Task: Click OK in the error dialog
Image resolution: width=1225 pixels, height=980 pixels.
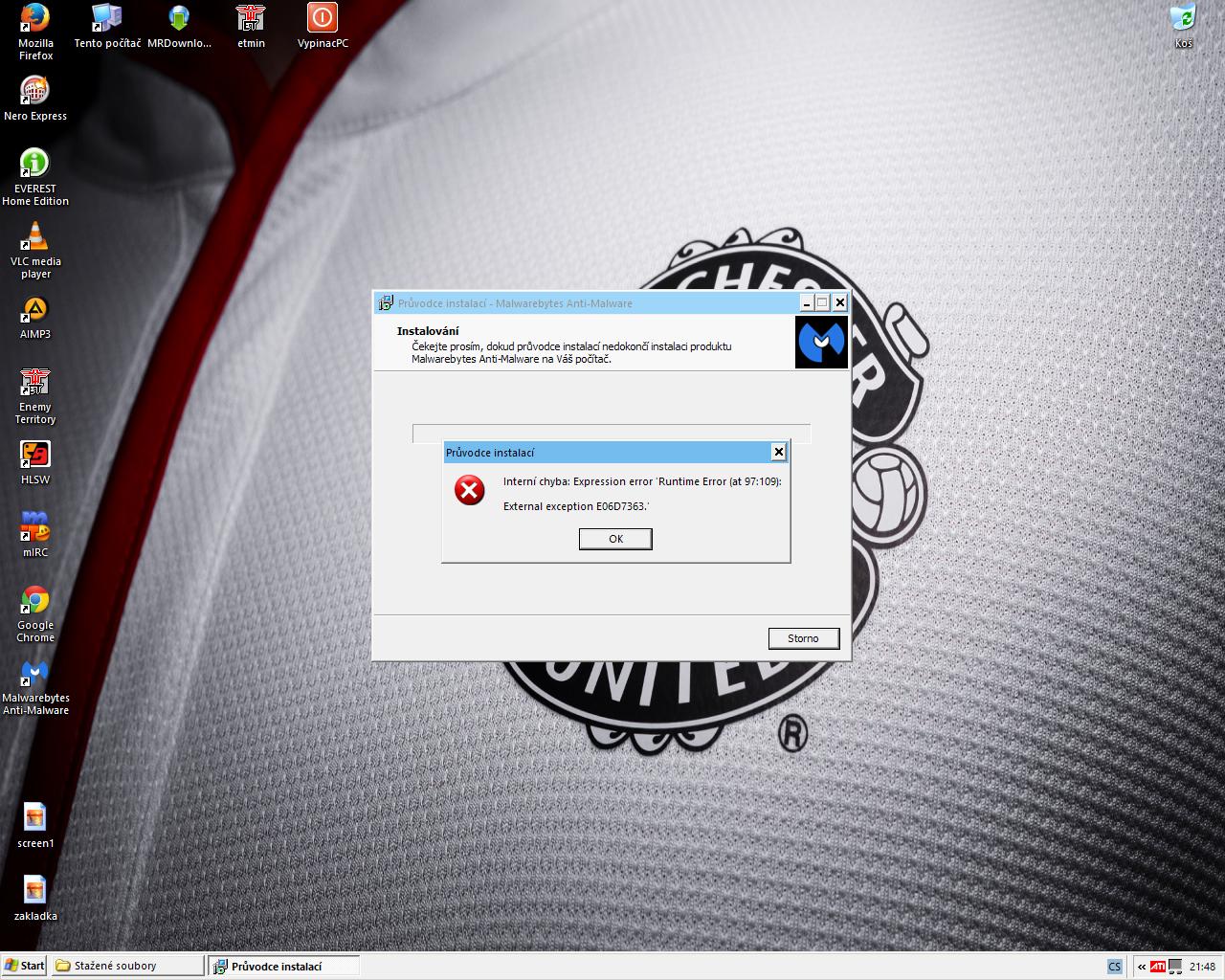Action: point(615,539)
